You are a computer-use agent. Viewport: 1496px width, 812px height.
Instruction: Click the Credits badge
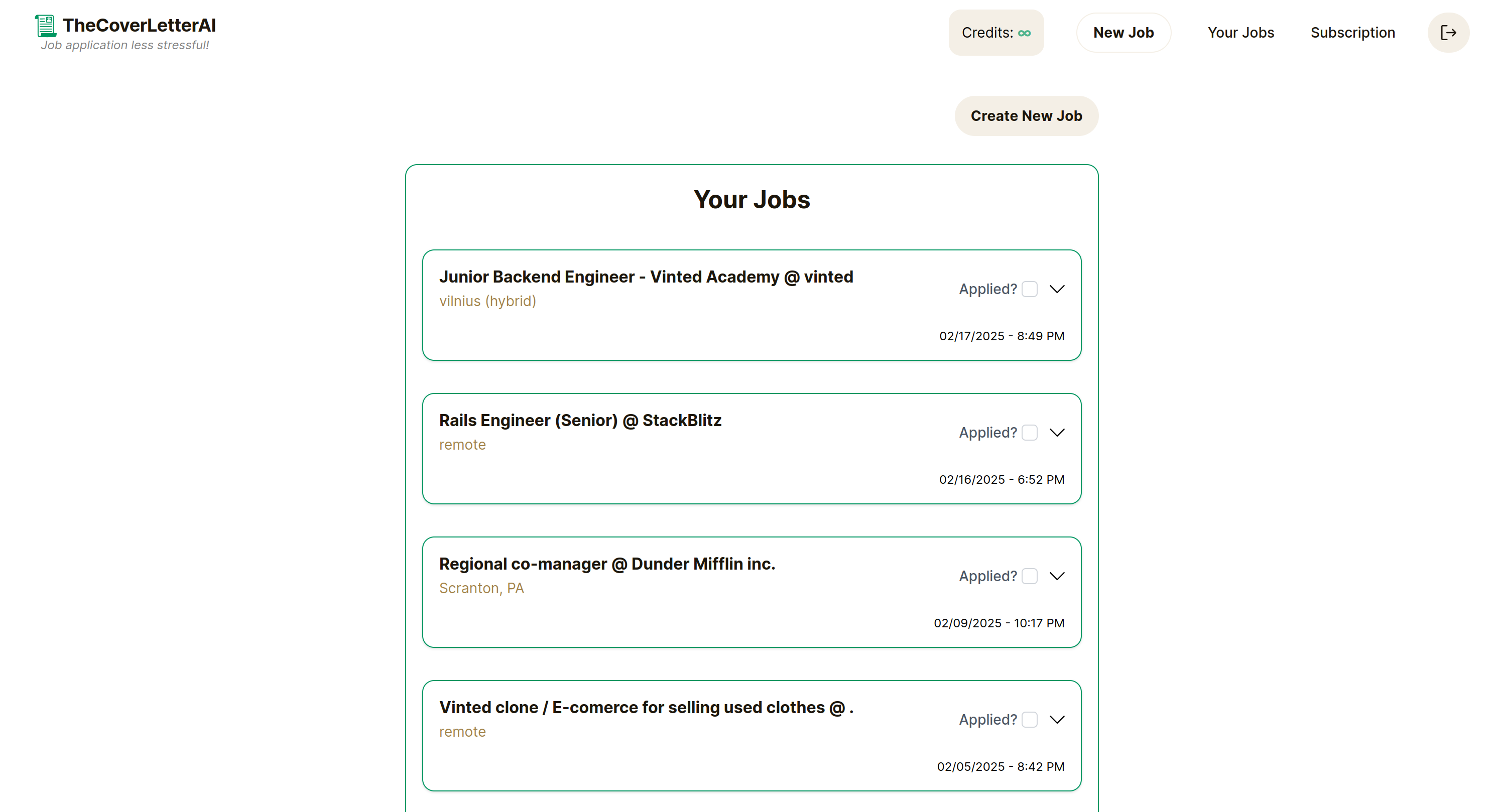[995, 33]
